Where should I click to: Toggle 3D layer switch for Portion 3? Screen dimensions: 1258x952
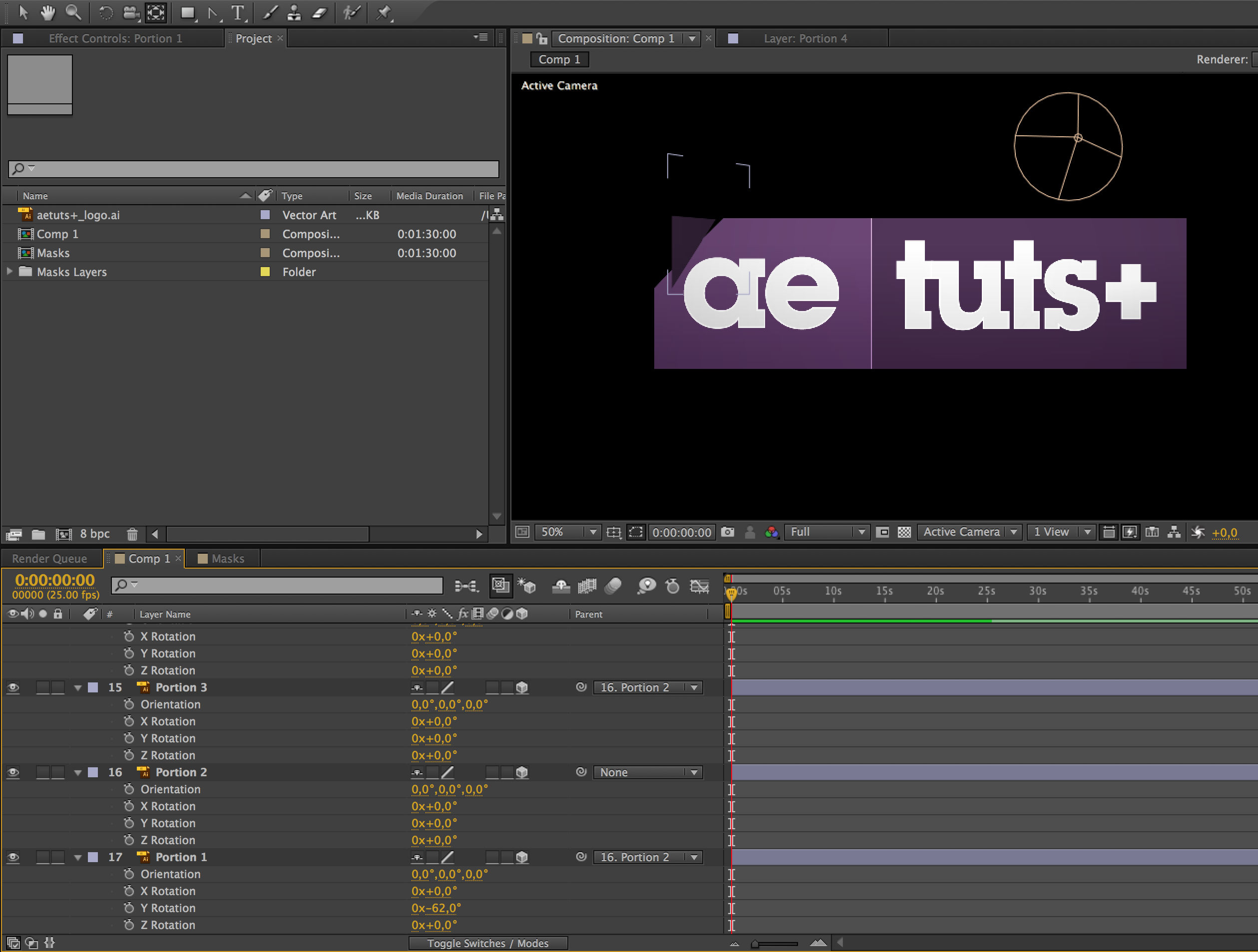(x=522, y=688)
